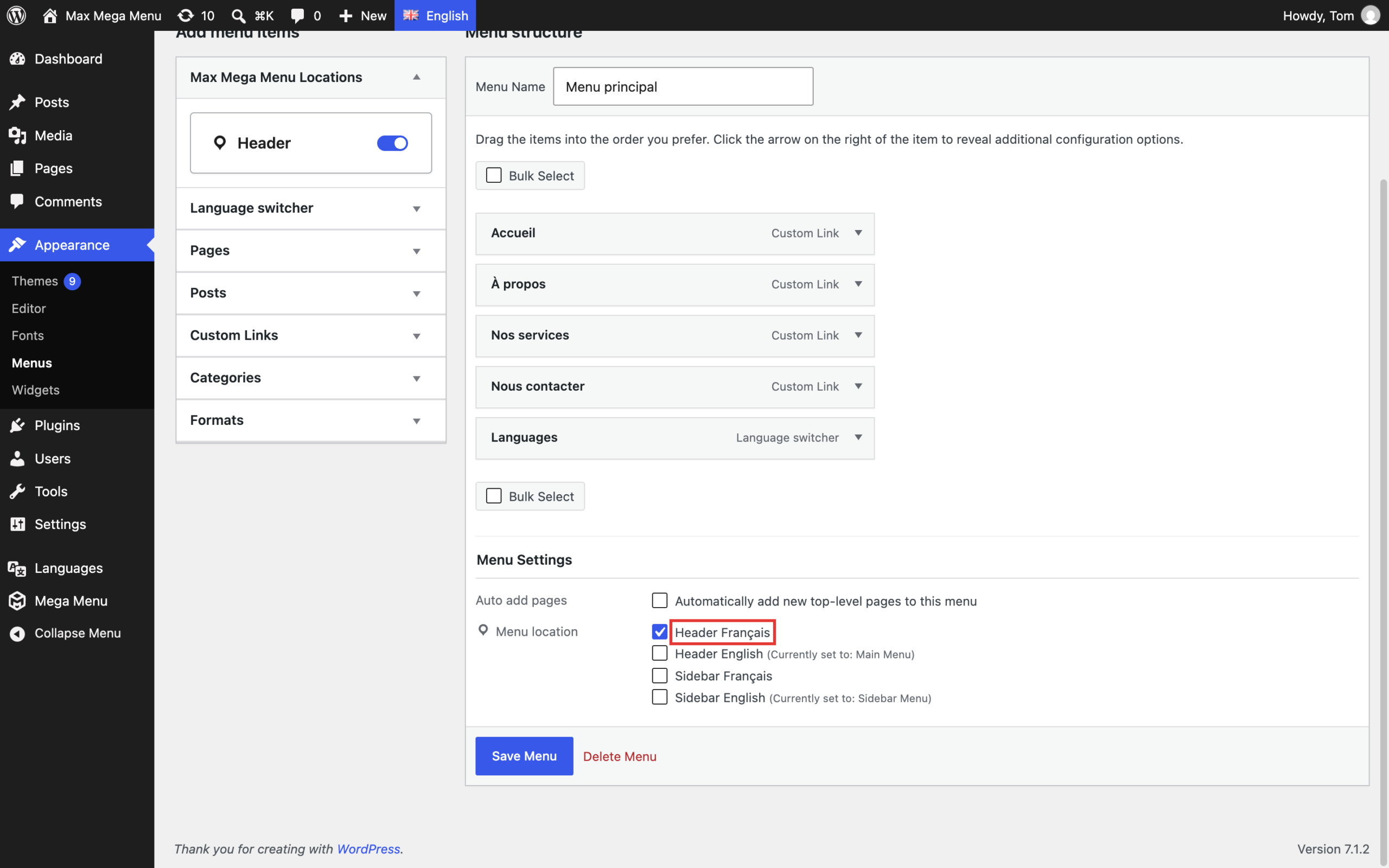This screenshot has width=1389, height=868.
Task: Click the Save Menu button
Action: coord(524,756)
